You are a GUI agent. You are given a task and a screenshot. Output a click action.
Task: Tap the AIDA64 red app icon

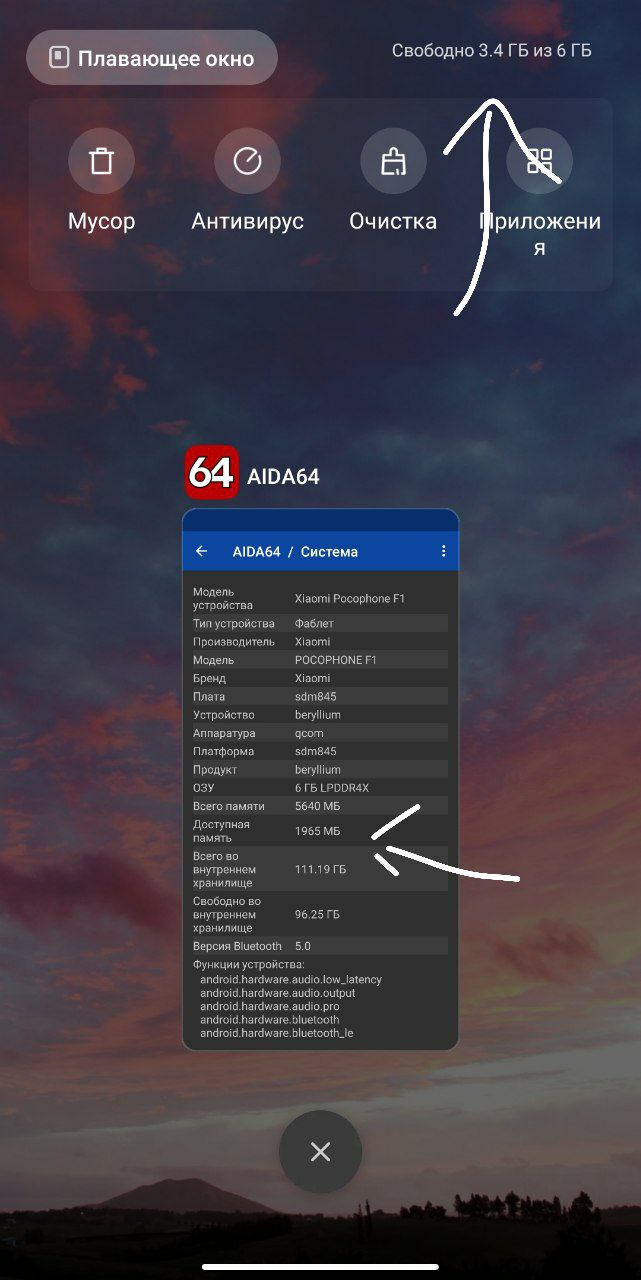click(x=212, y=473)
